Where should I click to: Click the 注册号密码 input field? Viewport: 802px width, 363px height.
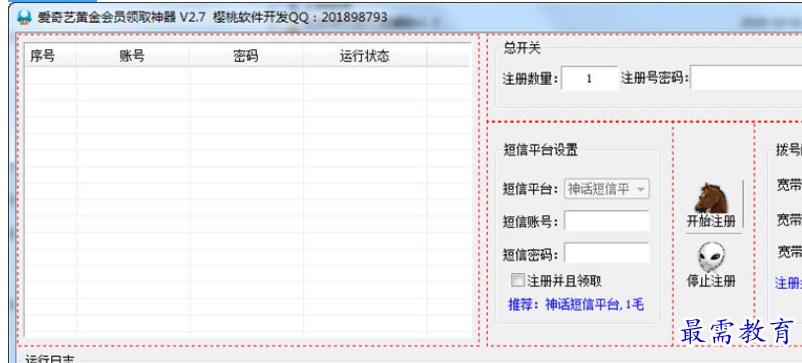coord(746,79)
